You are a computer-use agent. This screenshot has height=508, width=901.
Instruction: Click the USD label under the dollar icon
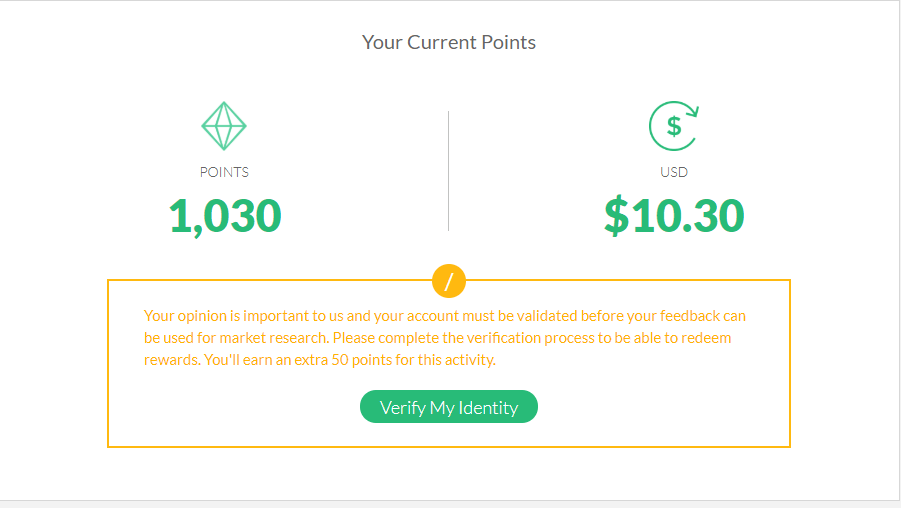click(x=674, y=172)
